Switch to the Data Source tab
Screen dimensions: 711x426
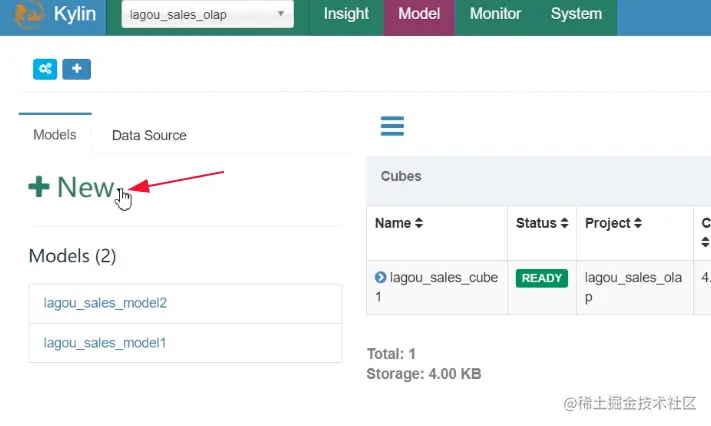149,135
